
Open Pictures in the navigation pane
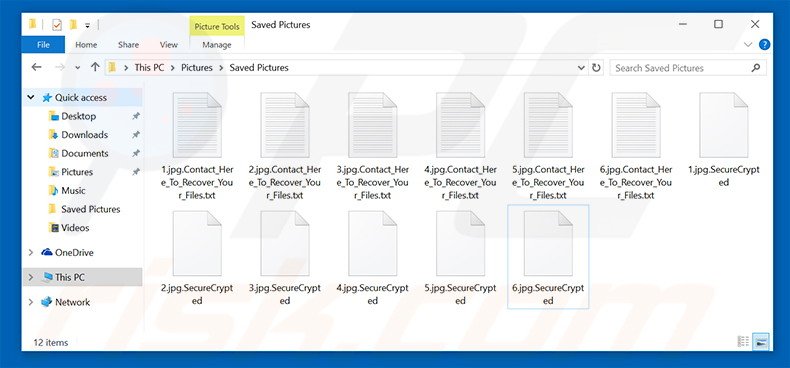77,172
